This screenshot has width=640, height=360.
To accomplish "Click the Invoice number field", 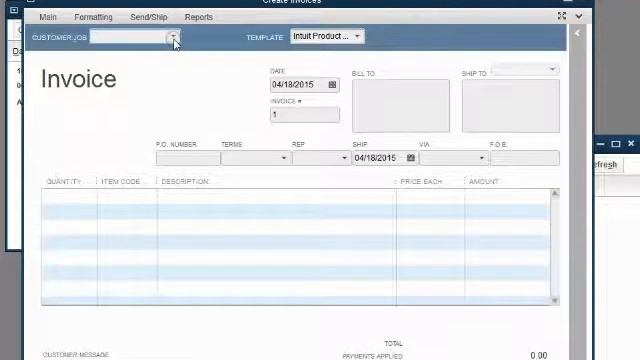I will 304,115.
